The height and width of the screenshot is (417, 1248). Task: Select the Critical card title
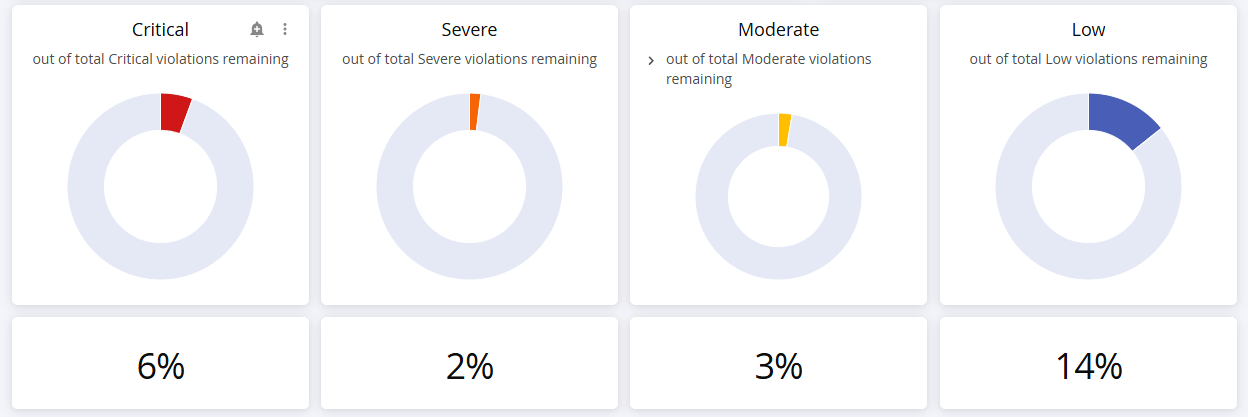pos(160,30)
